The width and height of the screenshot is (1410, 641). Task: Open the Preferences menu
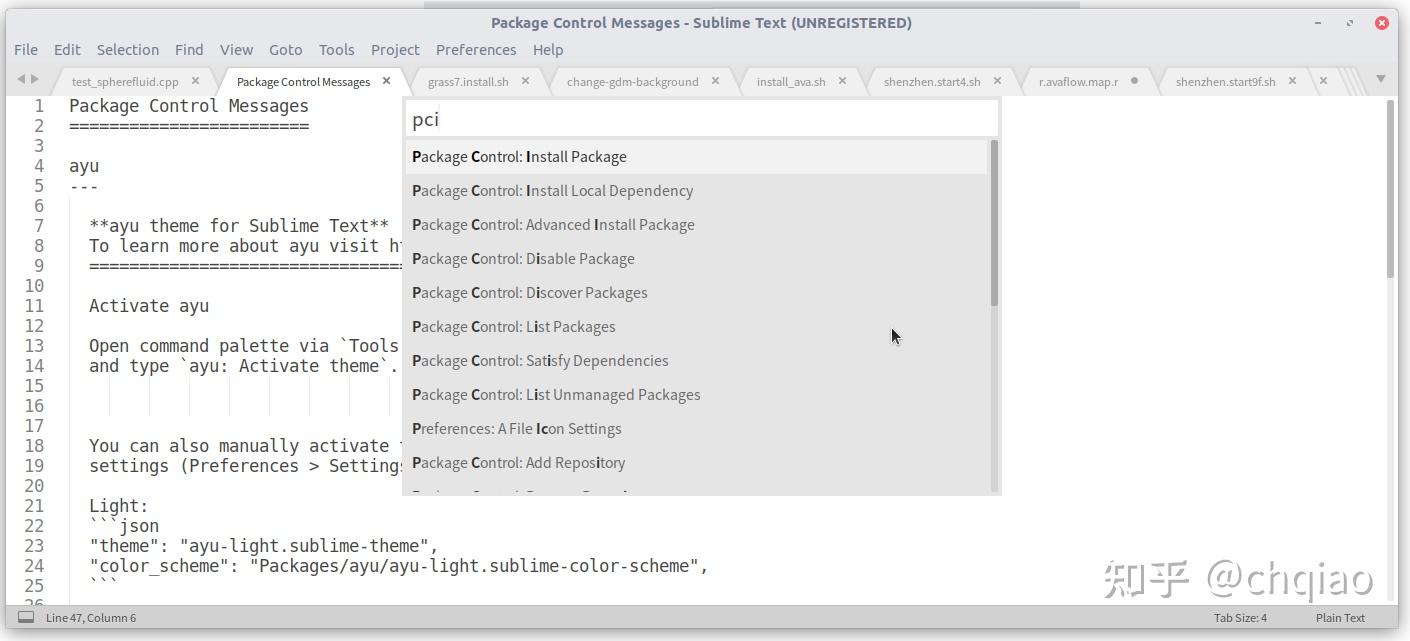pos(476,49)
